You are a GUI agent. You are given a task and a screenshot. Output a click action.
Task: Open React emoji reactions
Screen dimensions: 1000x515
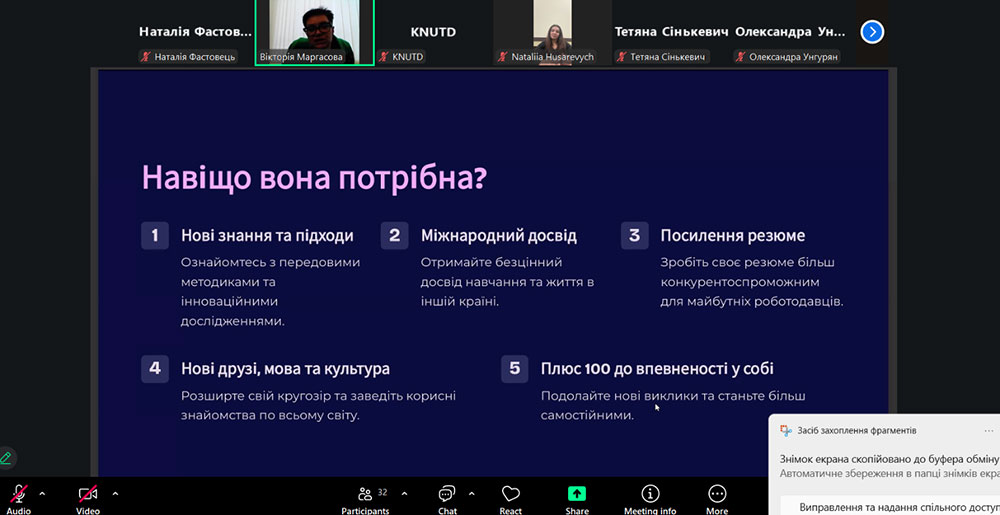tap(511, 494)
